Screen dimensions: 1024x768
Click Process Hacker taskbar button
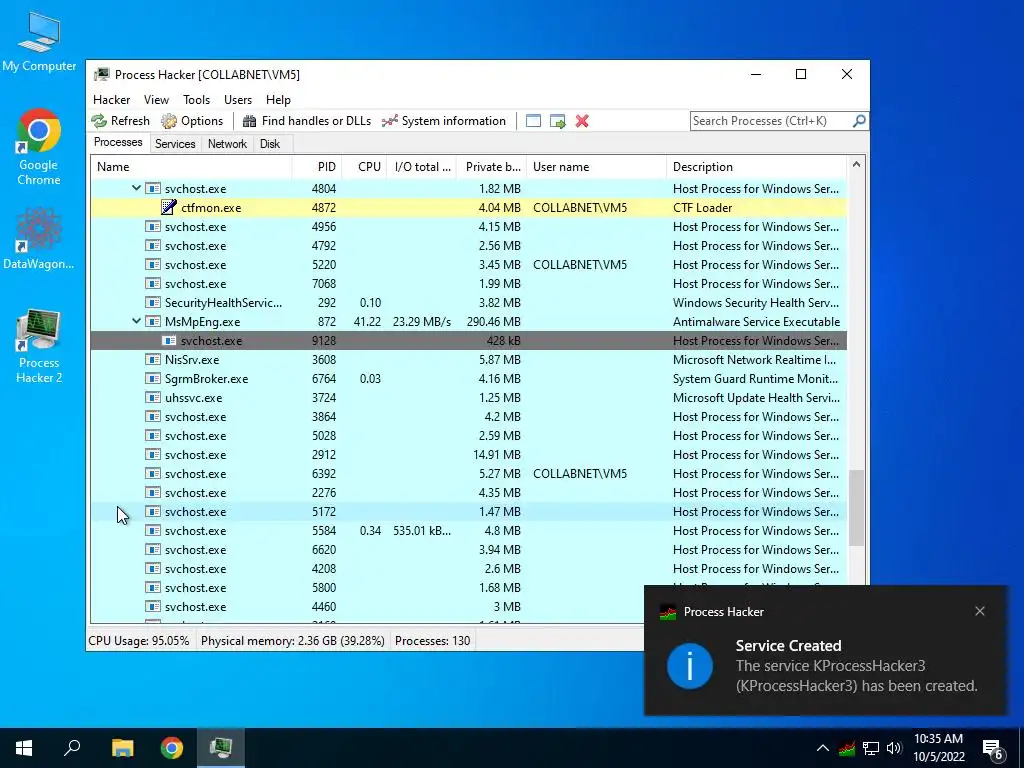coord(221,748)
